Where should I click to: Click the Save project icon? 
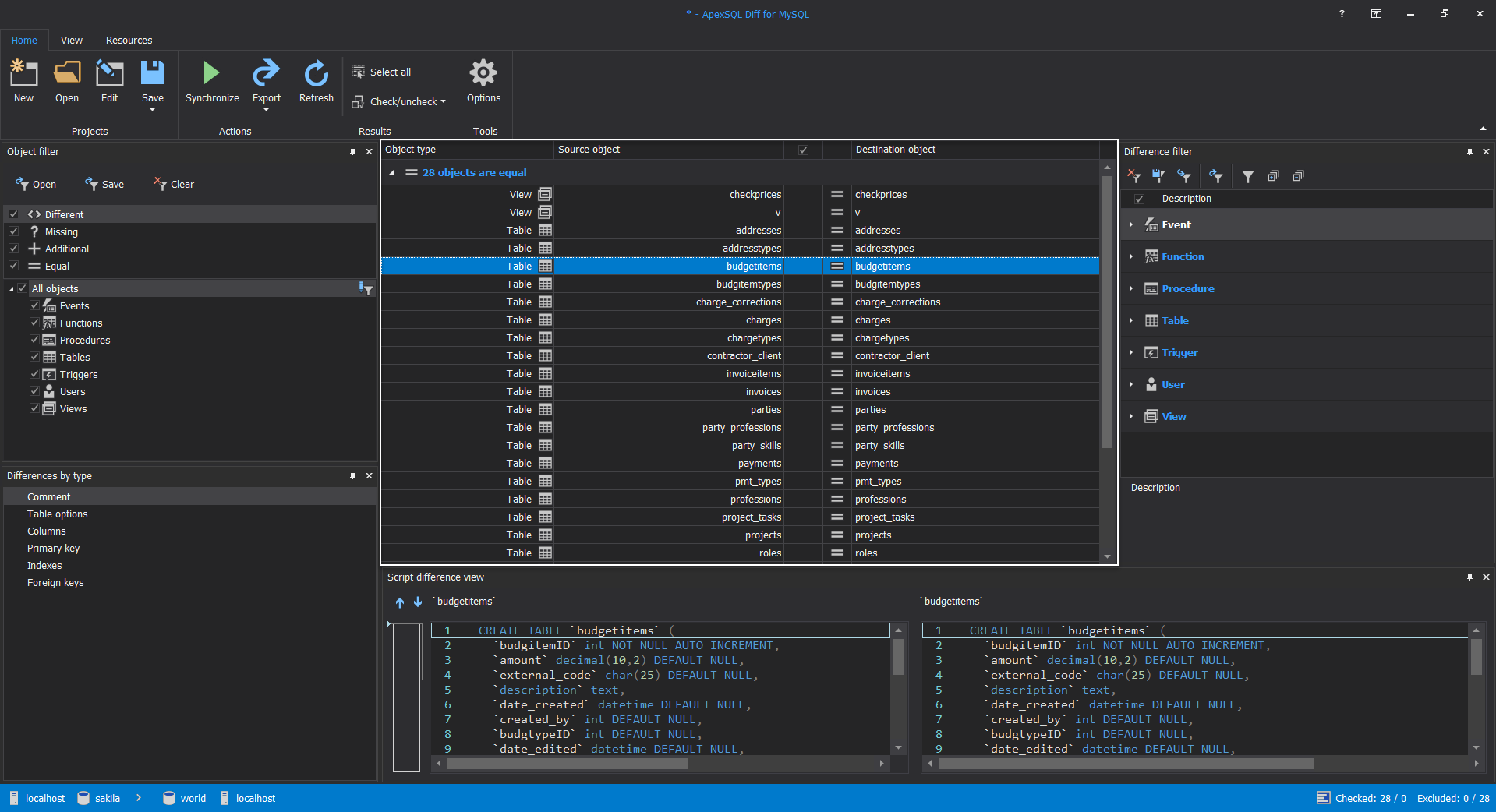(x=153, y=72)
